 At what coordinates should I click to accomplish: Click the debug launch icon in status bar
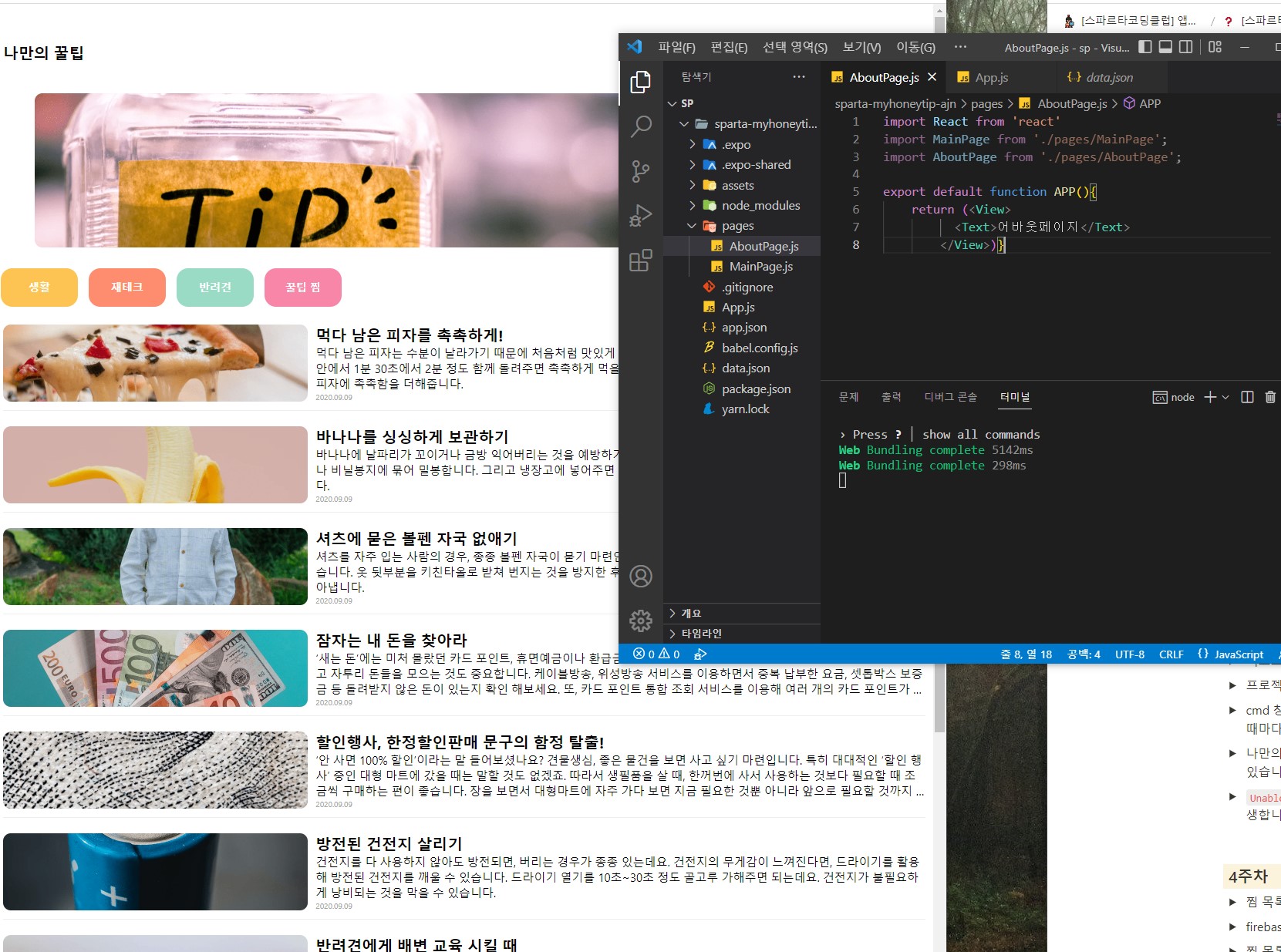(700, 654)
